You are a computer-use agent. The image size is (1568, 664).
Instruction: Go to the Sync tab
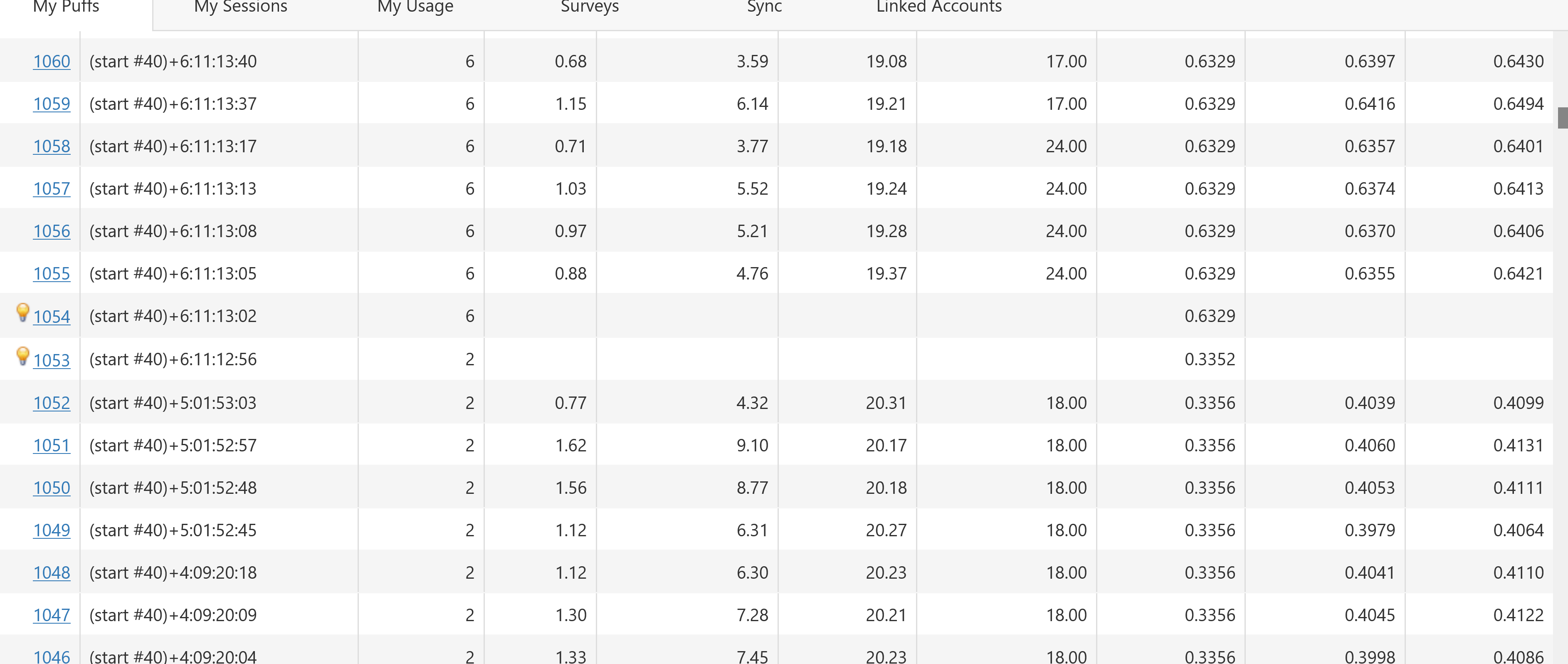pos(764,7)
